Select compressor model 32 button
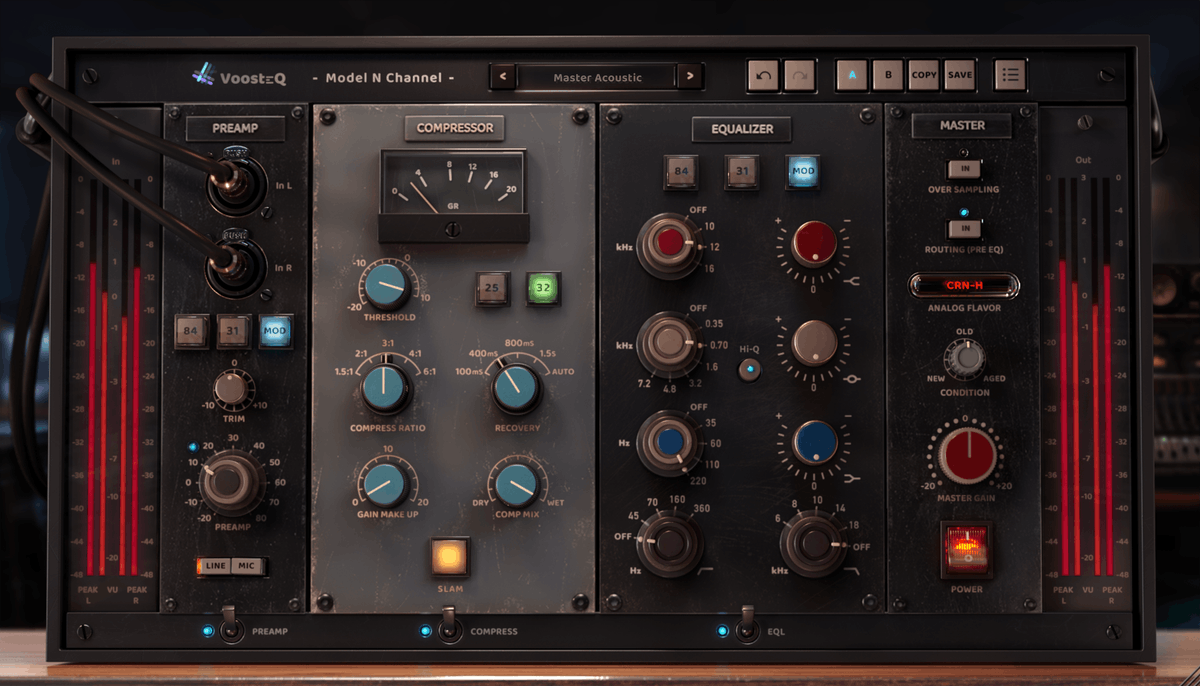1200x686 pixels. point(544,288)
